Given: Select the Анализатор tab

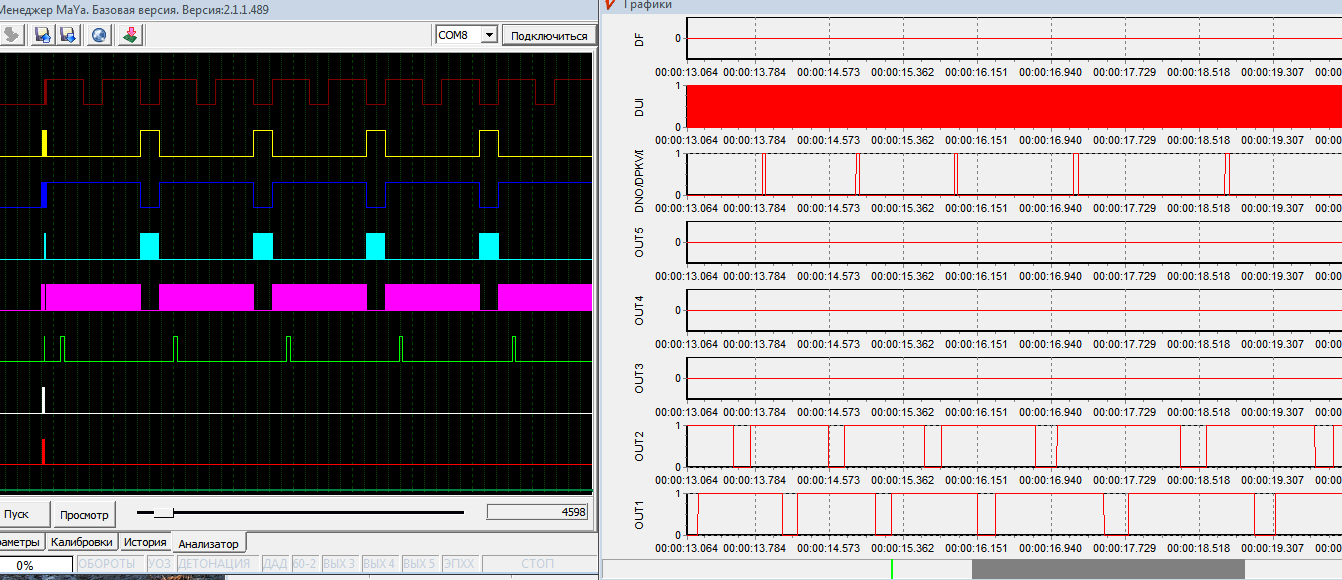Looking at the screenshot, I should [209, 543].
